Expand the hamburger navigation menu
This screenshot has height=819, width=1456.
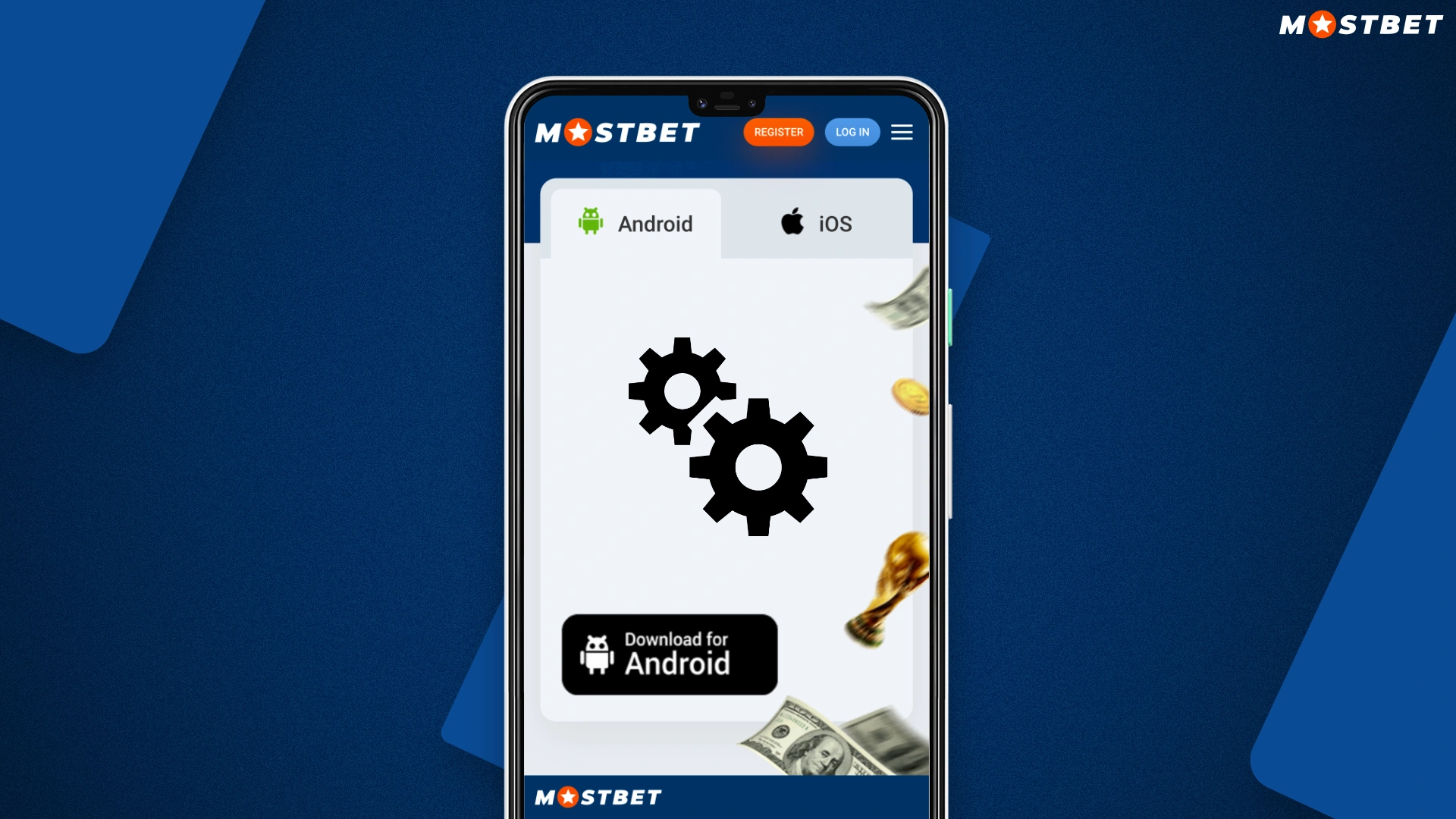pos(903,131)
